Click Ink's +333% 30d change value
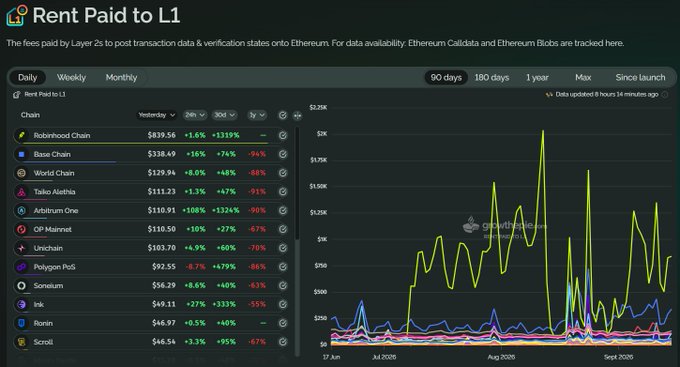Image resolution: width=680 pixels, height=367 pixels. click(x=224, y=305)
